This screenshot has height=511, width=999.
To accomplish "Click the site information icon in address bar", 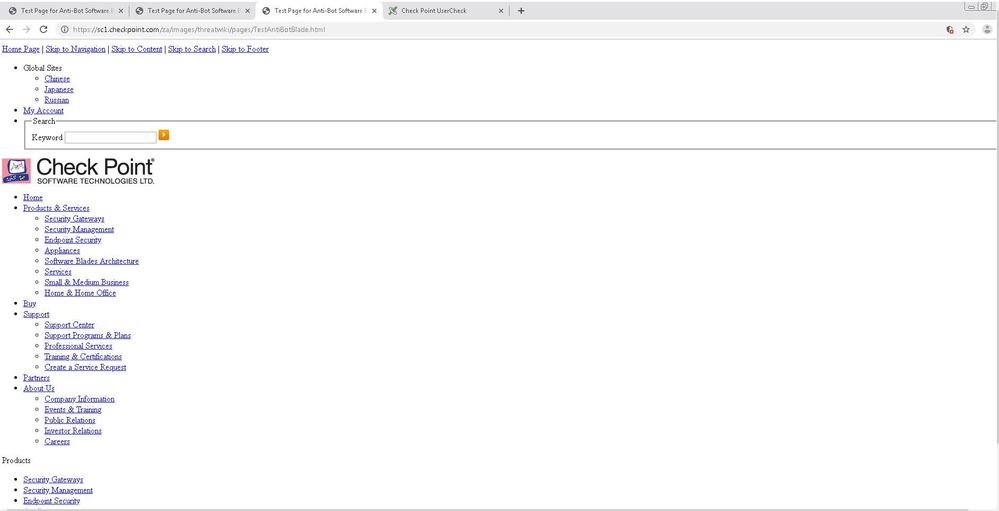I will [65, 30].
